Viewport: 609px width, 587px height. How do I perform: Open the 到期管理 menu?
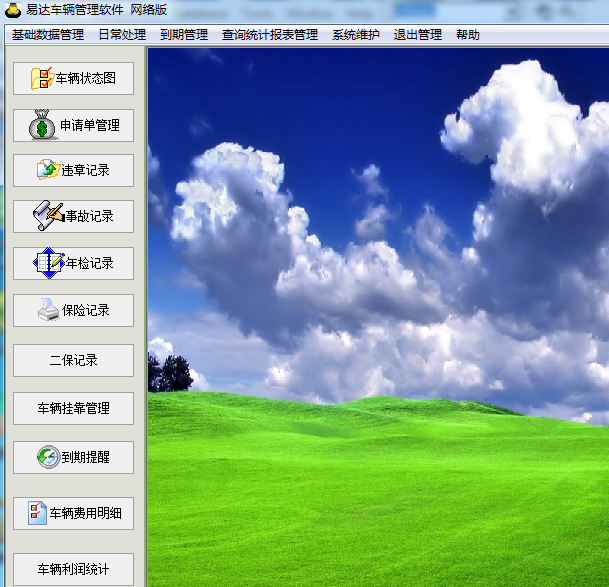point(184,35)
